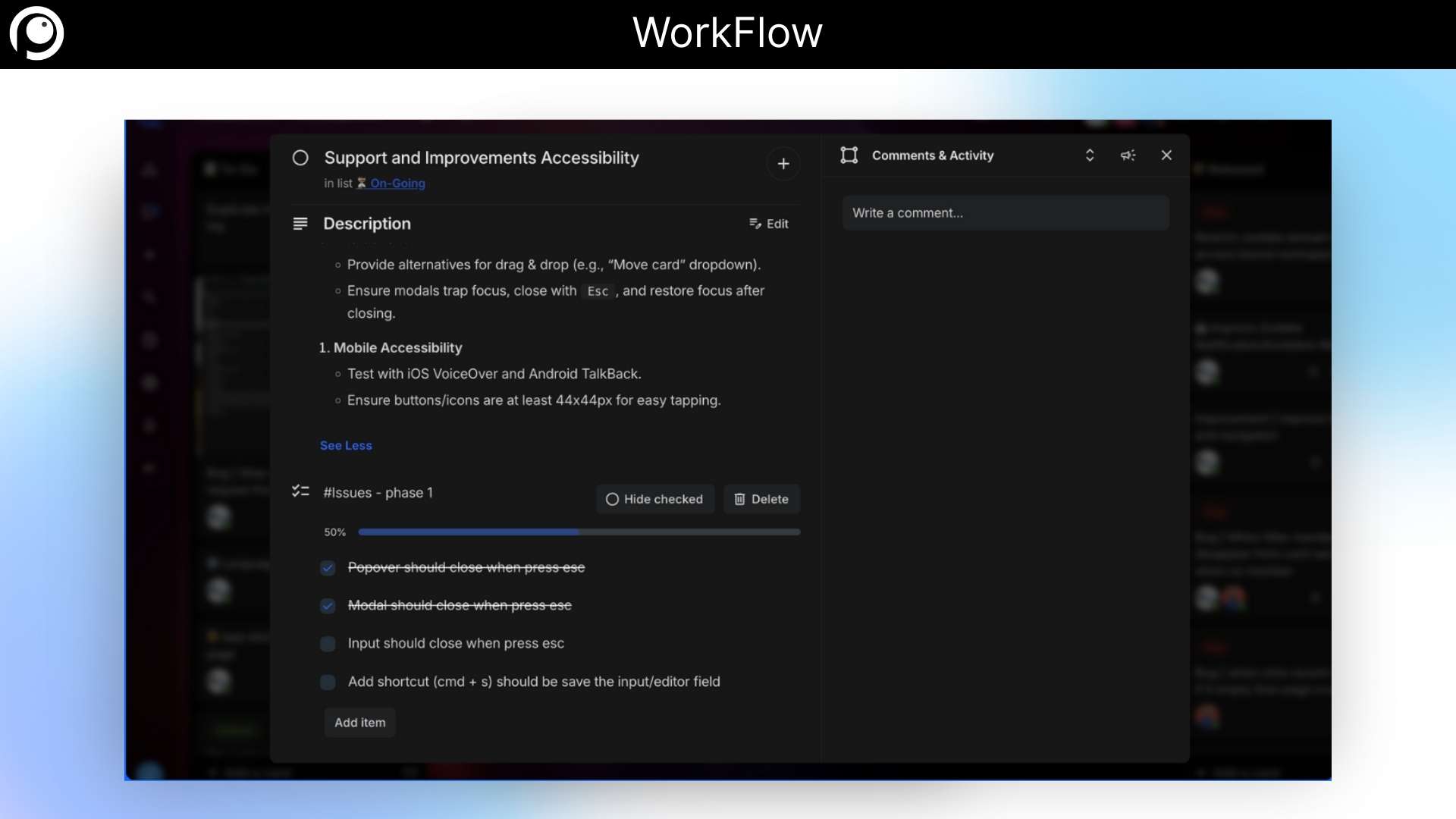This screenshot has height=819, width=1456.
Task: Click the checklist icon next to Issues
Action: pyautogui.click(x=300, y=491)
